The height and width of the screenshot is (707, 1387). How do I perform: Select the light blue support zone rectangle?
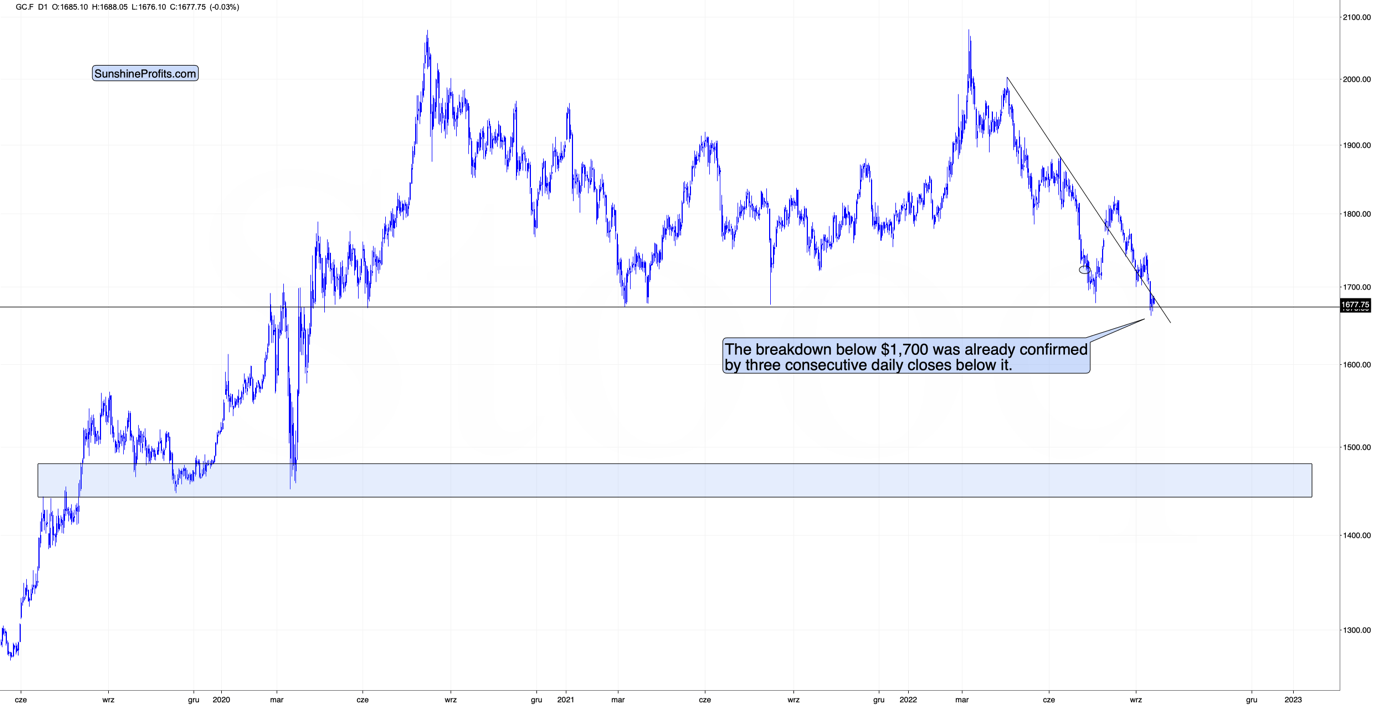(x=675, y=480)
